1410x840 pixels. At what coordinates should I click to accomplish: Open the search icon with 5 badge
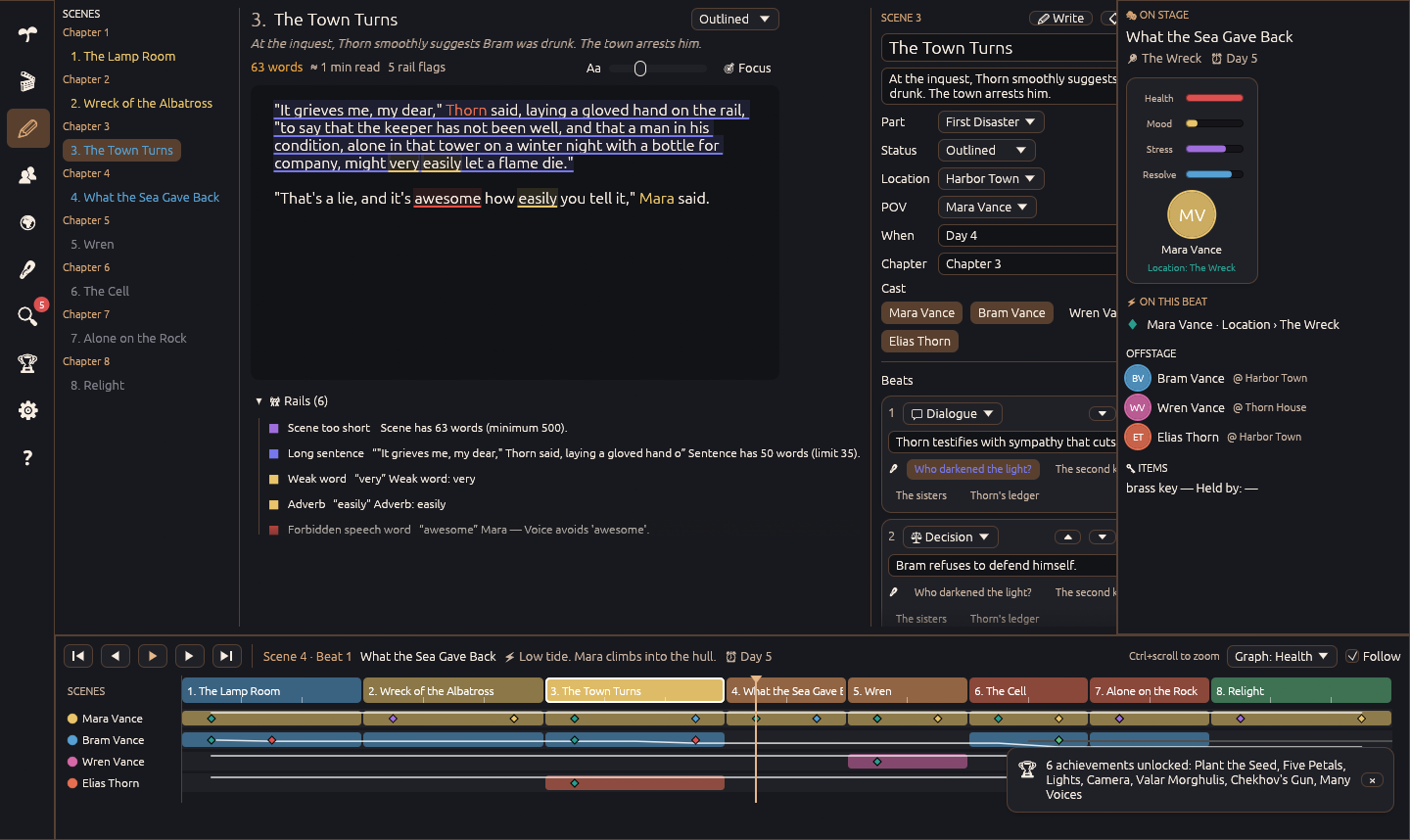click(27, 315)
